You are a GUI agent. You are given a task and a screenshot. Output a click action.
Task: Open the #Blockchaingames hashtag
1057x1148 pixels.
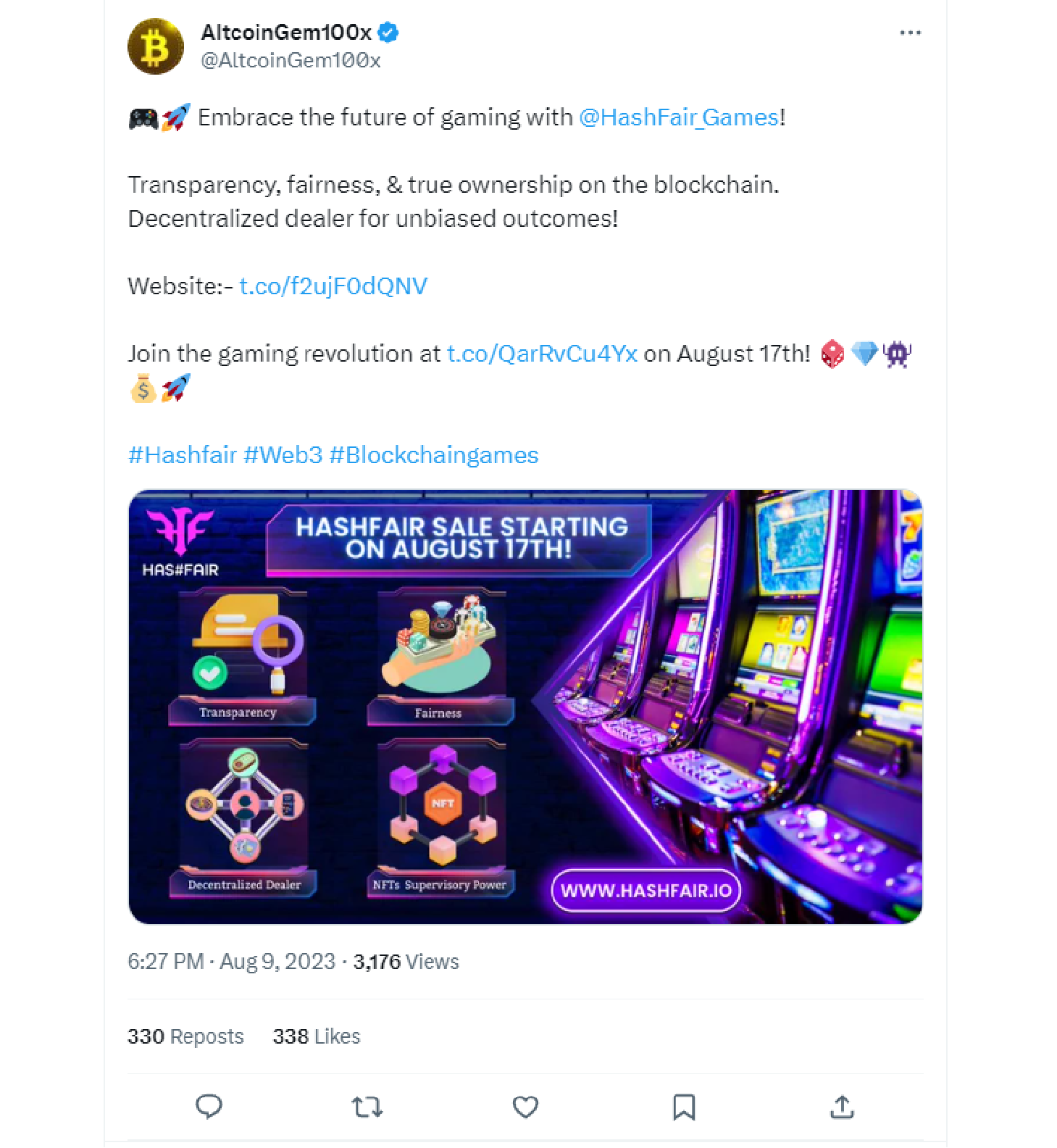[x=434, y=454]
